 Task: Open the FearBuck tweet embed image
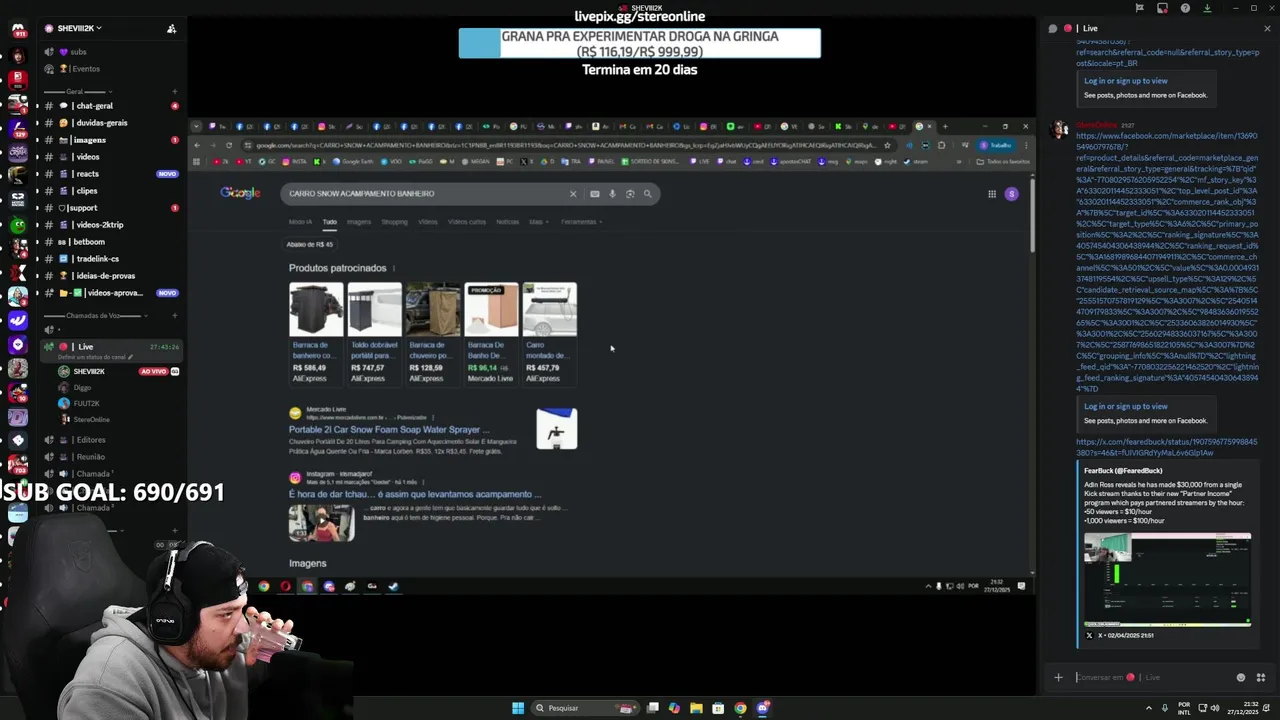point(1167,579)
